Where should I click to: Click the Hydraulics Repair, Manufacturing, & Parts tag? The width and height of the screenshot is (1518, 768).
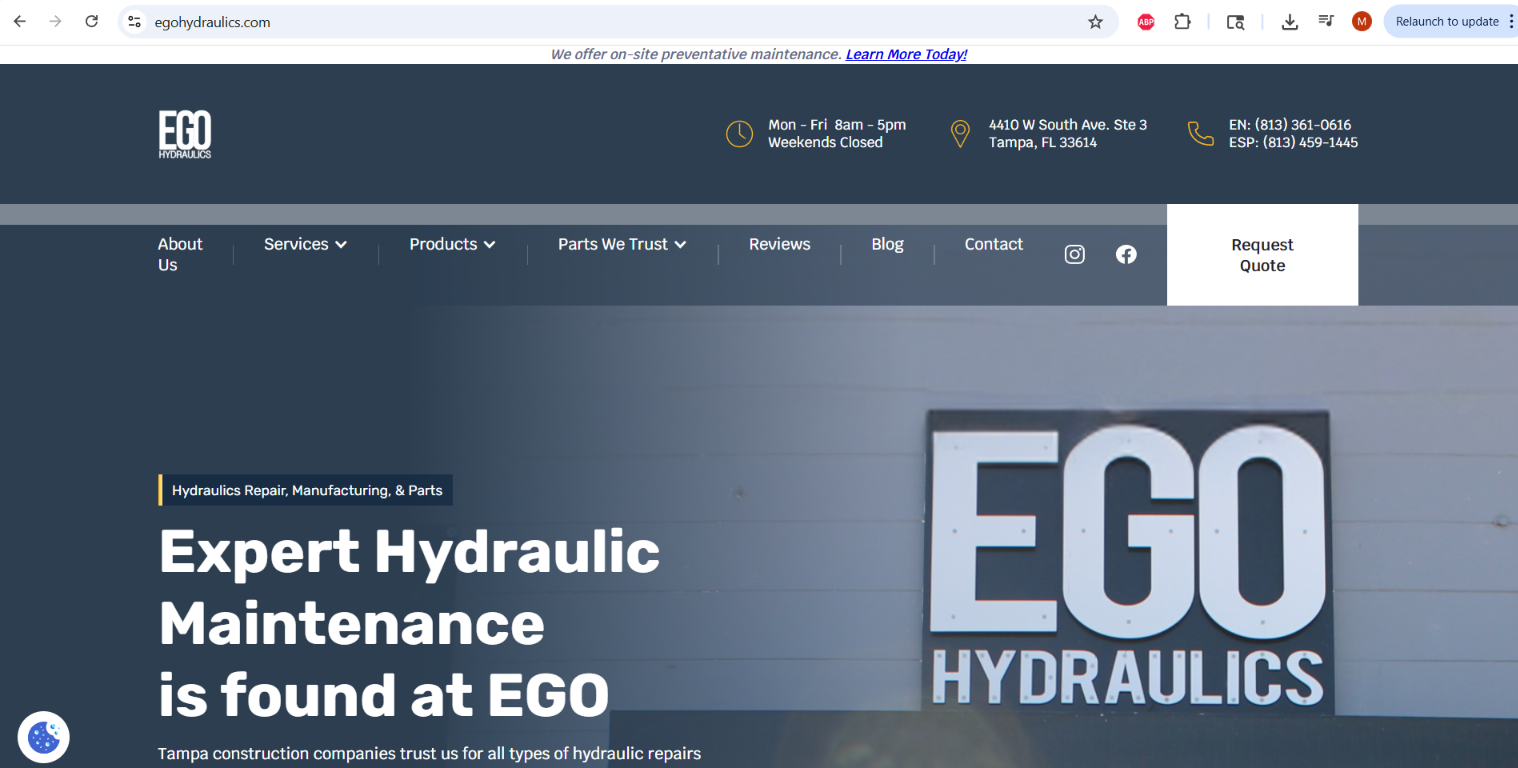[306, 490]
